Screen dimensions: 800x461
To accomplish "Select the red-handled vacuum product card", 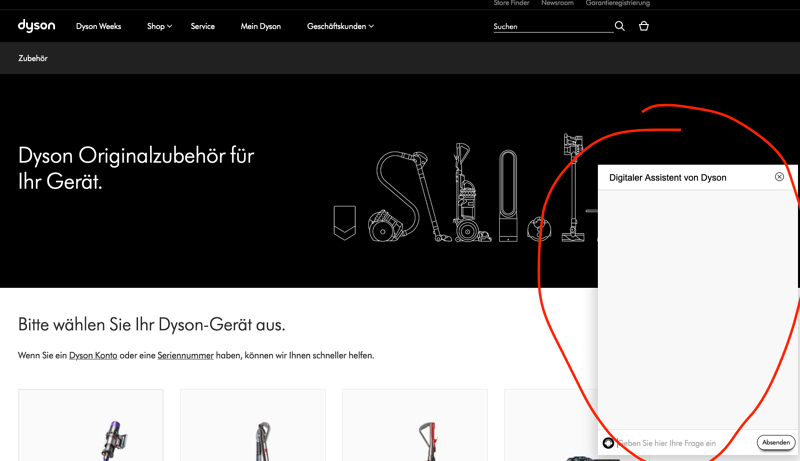I will (415, 425).
